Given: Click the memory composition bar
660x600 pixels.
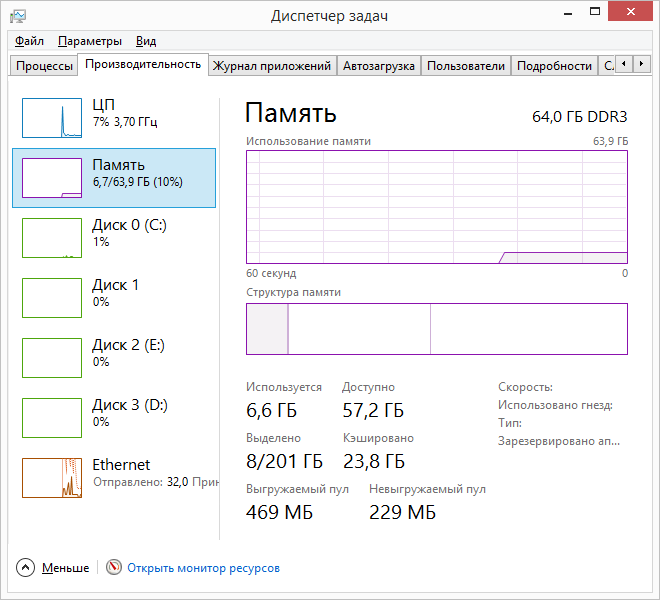Looking at the screenshot, I should 437,329.
